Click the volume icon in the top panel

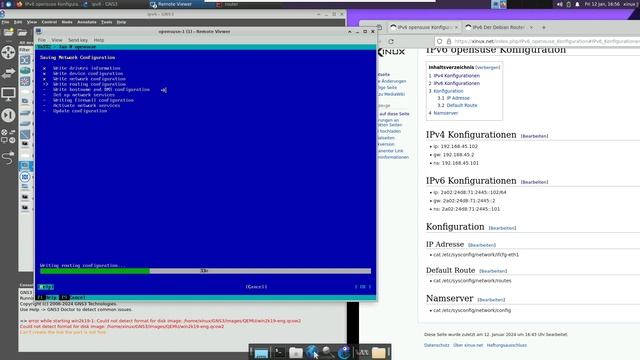(x=559, y=4)
